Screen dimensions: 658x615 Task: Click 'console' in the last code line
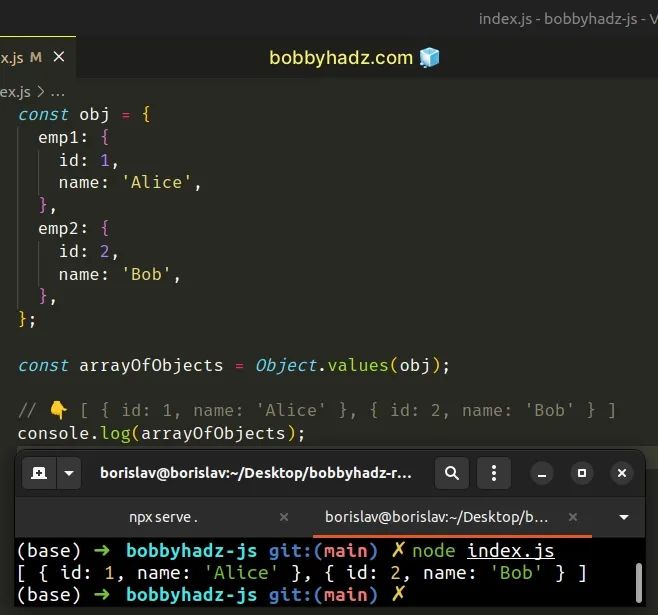click(53, 433)
